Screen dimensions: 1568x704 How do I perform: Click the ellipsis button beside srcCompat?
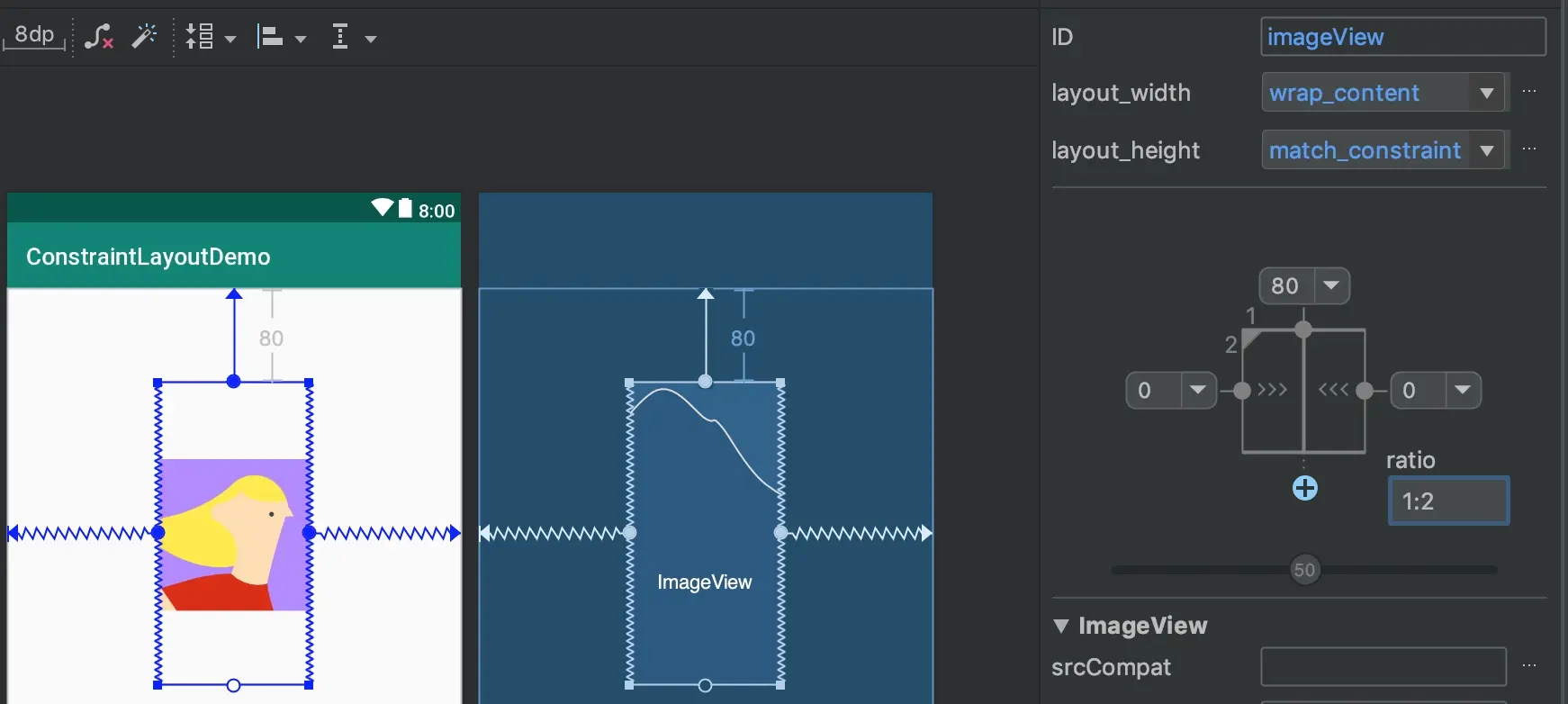pos(1529,666)
